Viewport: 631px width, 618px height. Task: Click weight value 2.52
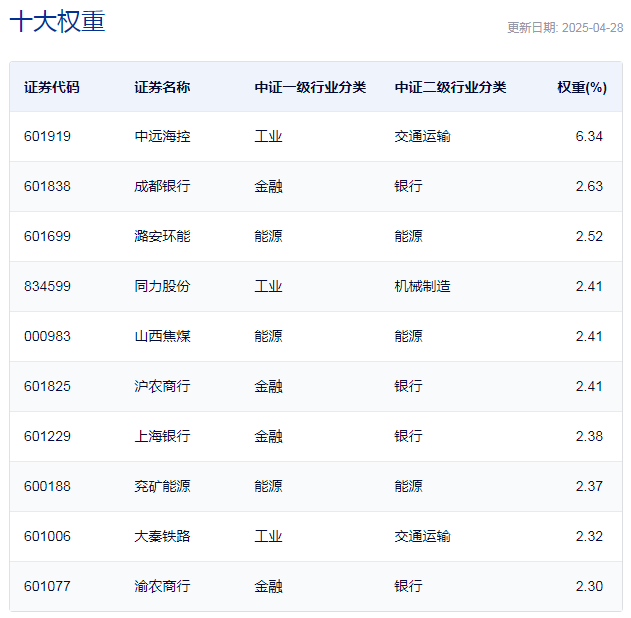[589, 236]
